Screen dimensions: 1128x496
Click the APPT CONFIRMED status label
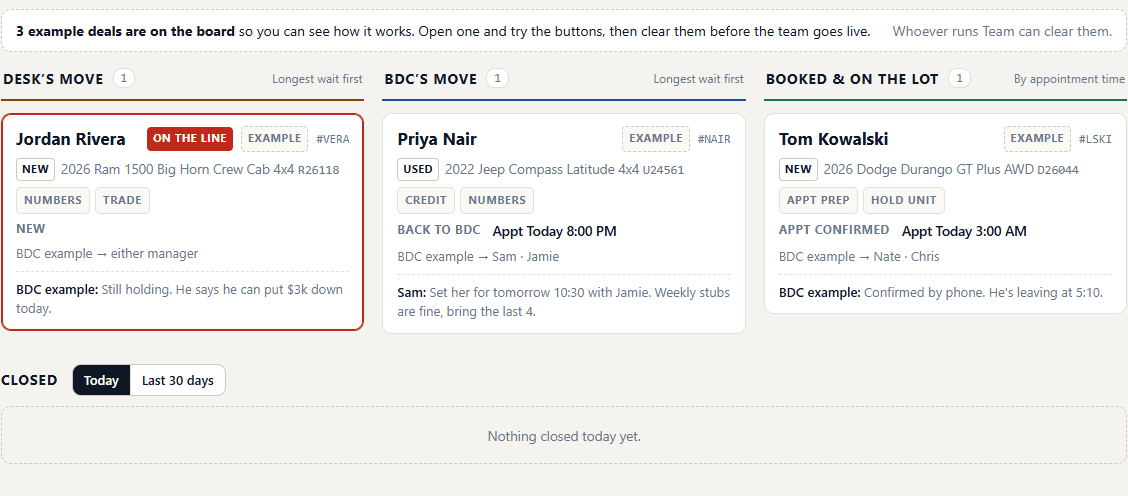point(834,230)
